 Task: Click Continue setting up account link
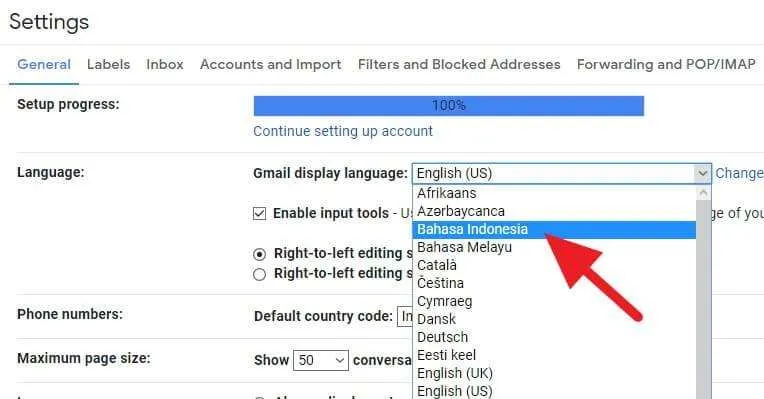(x=343, y=131)
